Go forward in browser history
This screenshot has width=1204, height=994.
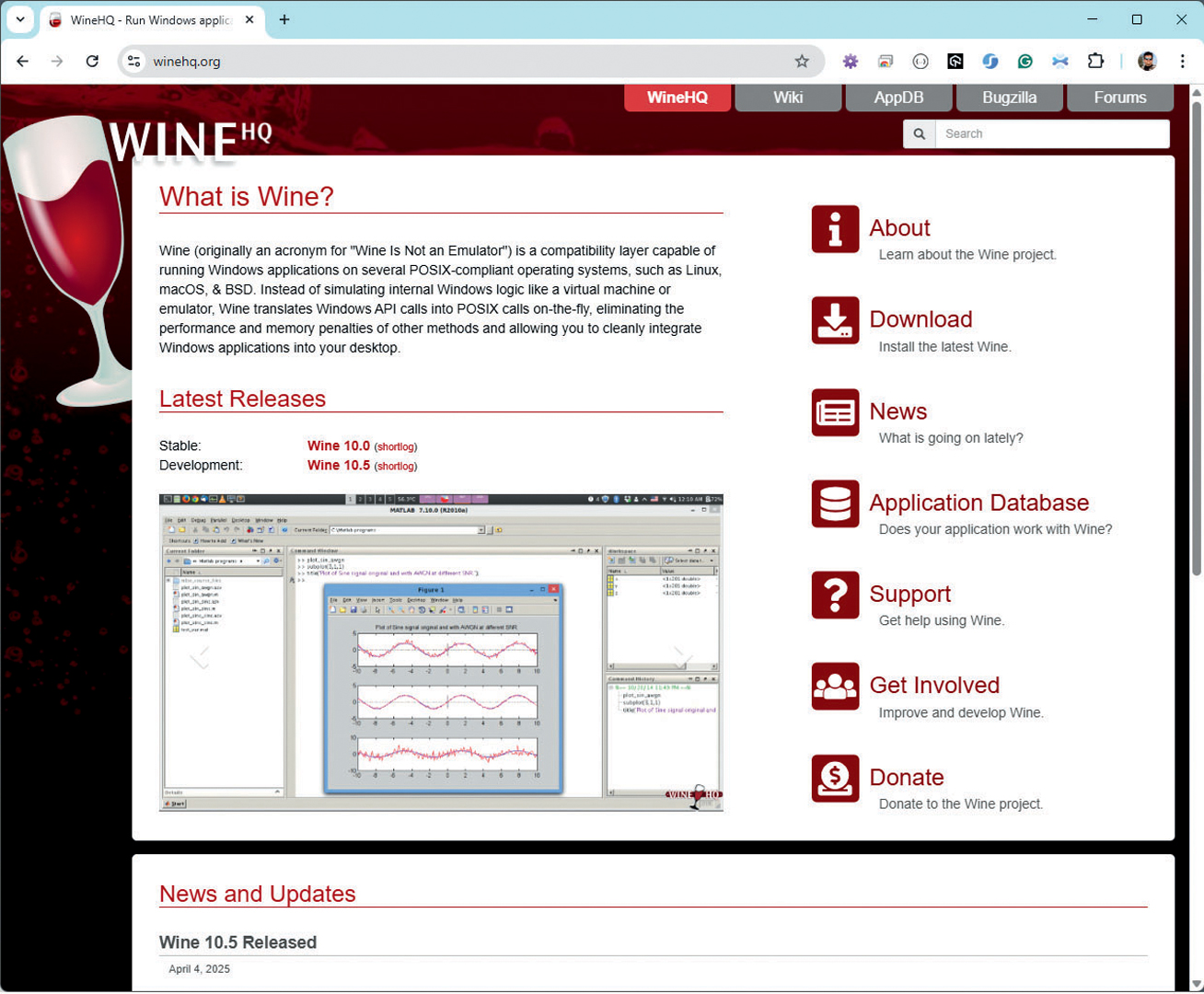click(57, 62)
